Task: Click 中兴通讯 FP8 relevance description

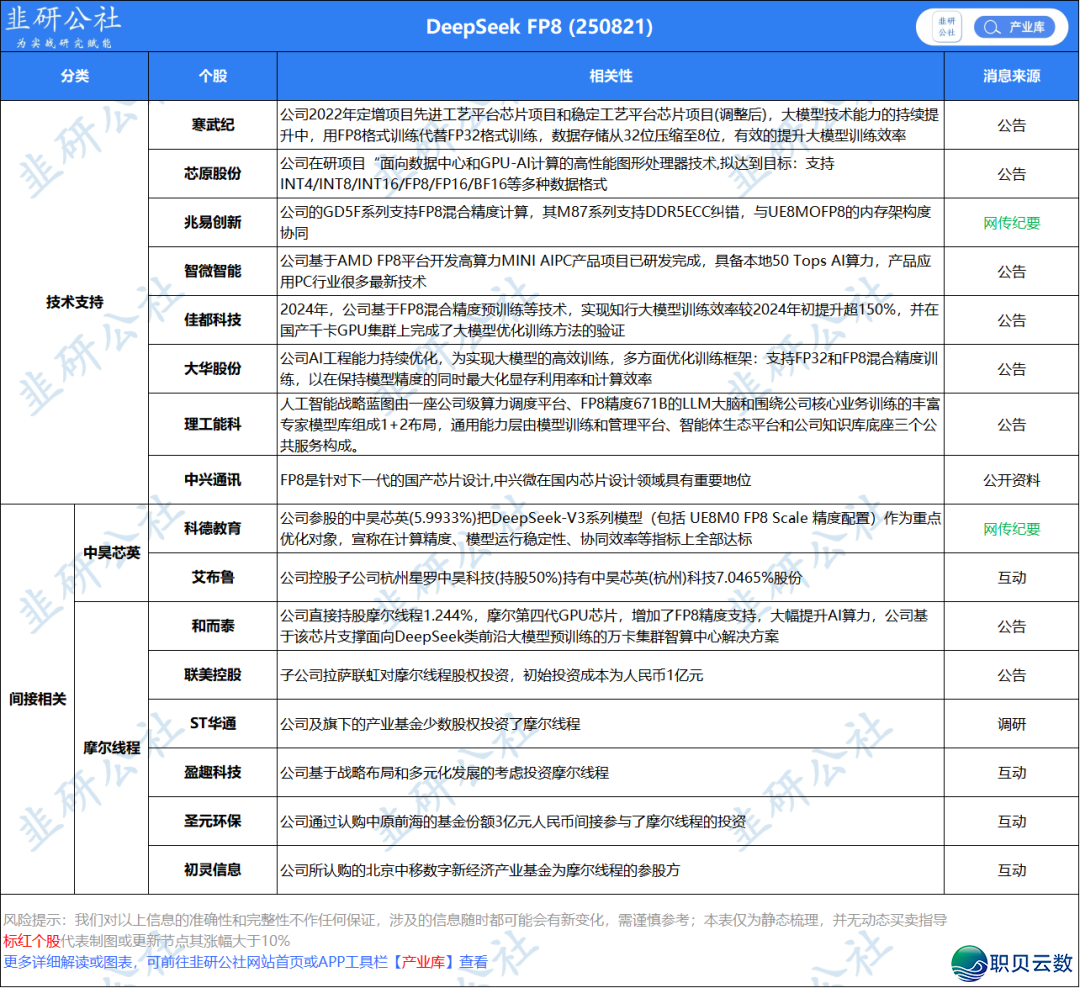Action: click(x=515, y=480)
